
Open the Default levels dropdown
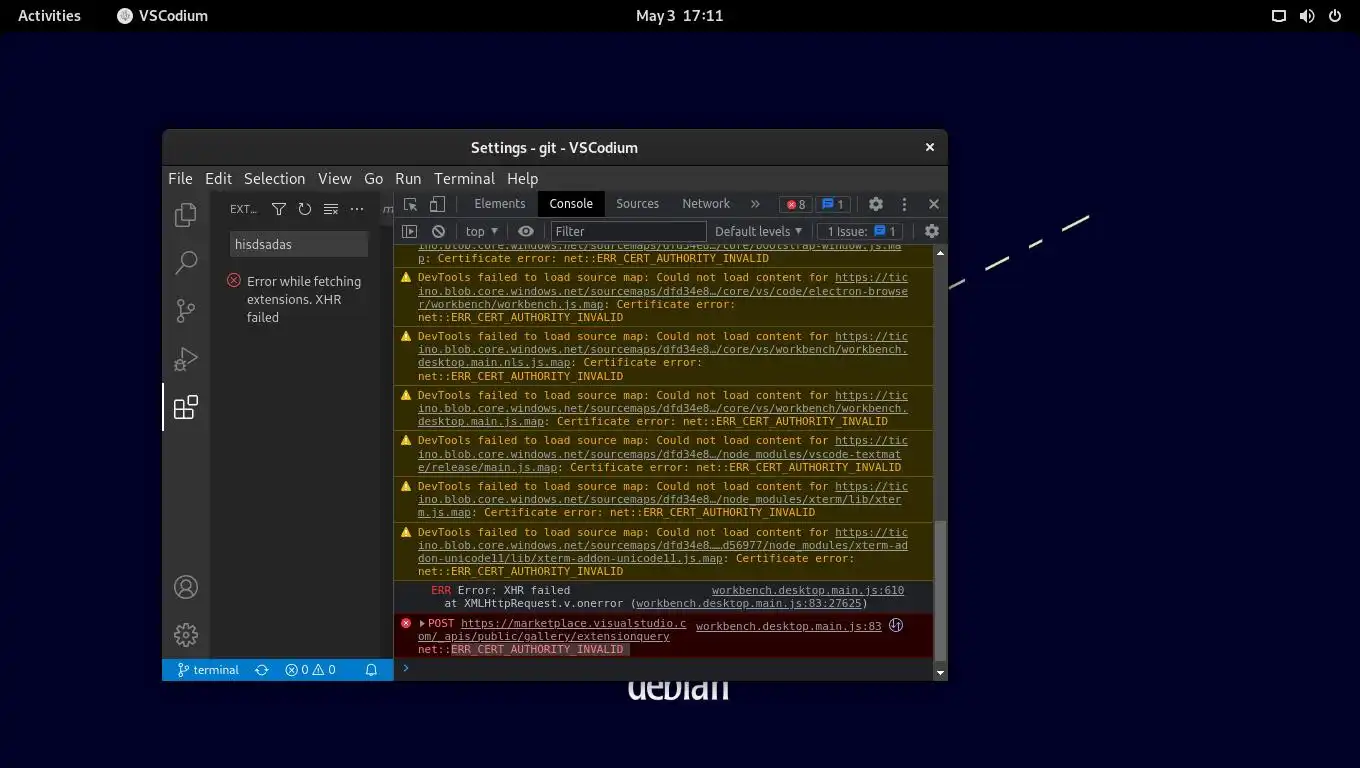pyautogui.click(x=758, y=231)
